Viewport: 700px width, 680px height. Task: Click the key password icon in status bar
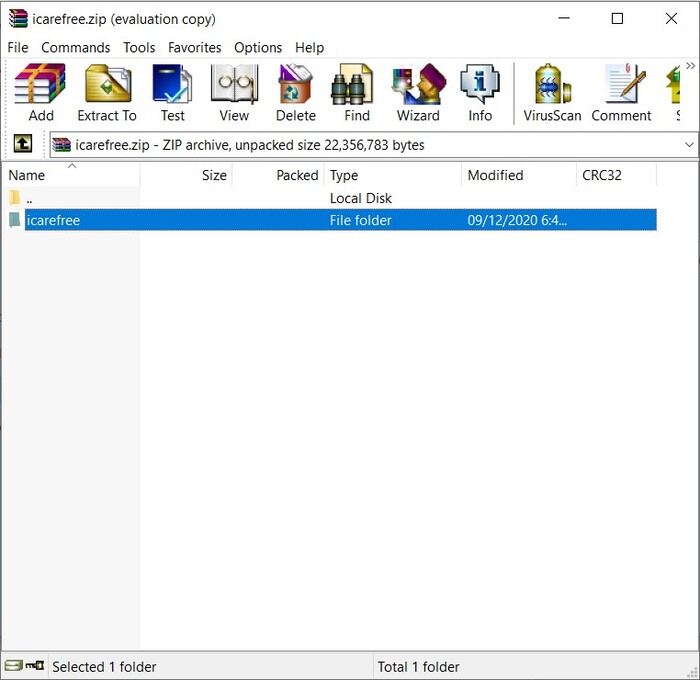click(35, 666)
